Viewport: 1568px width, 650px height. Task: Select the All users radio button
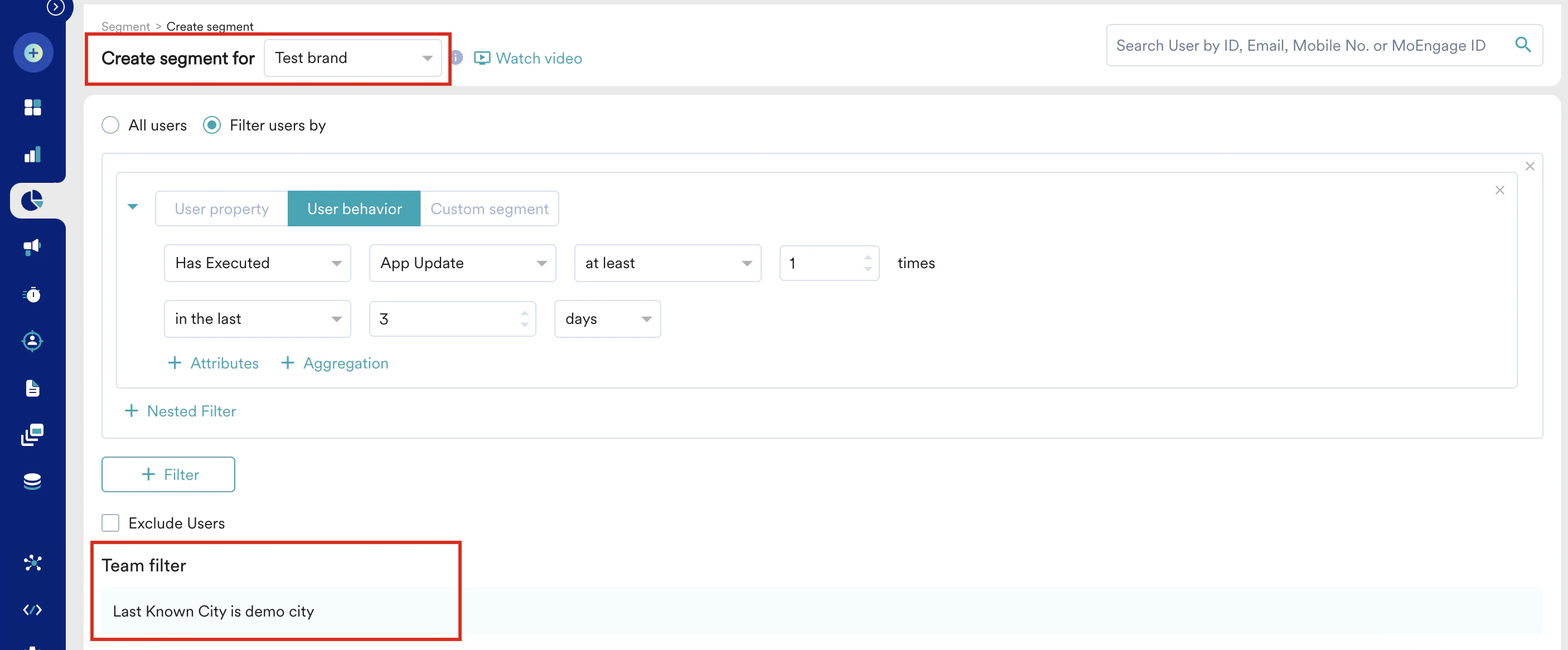point(110,125)
